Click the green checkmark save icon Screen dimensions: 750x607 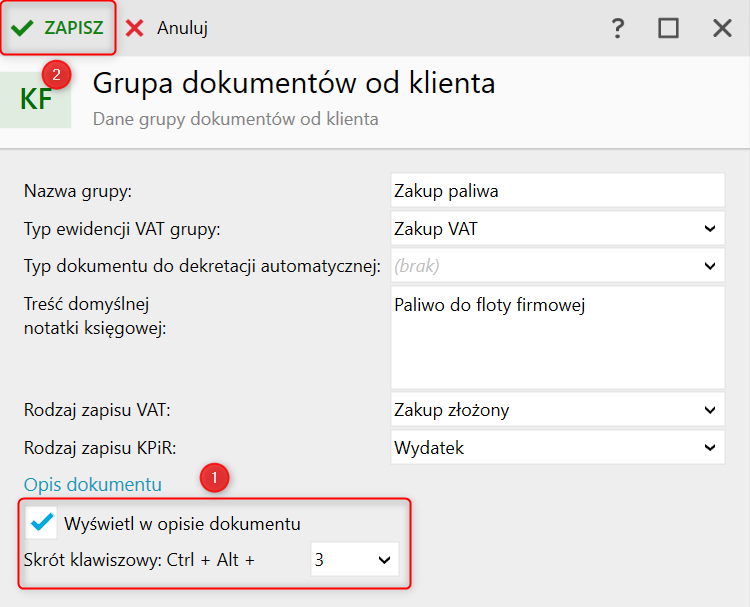(21, 28)
